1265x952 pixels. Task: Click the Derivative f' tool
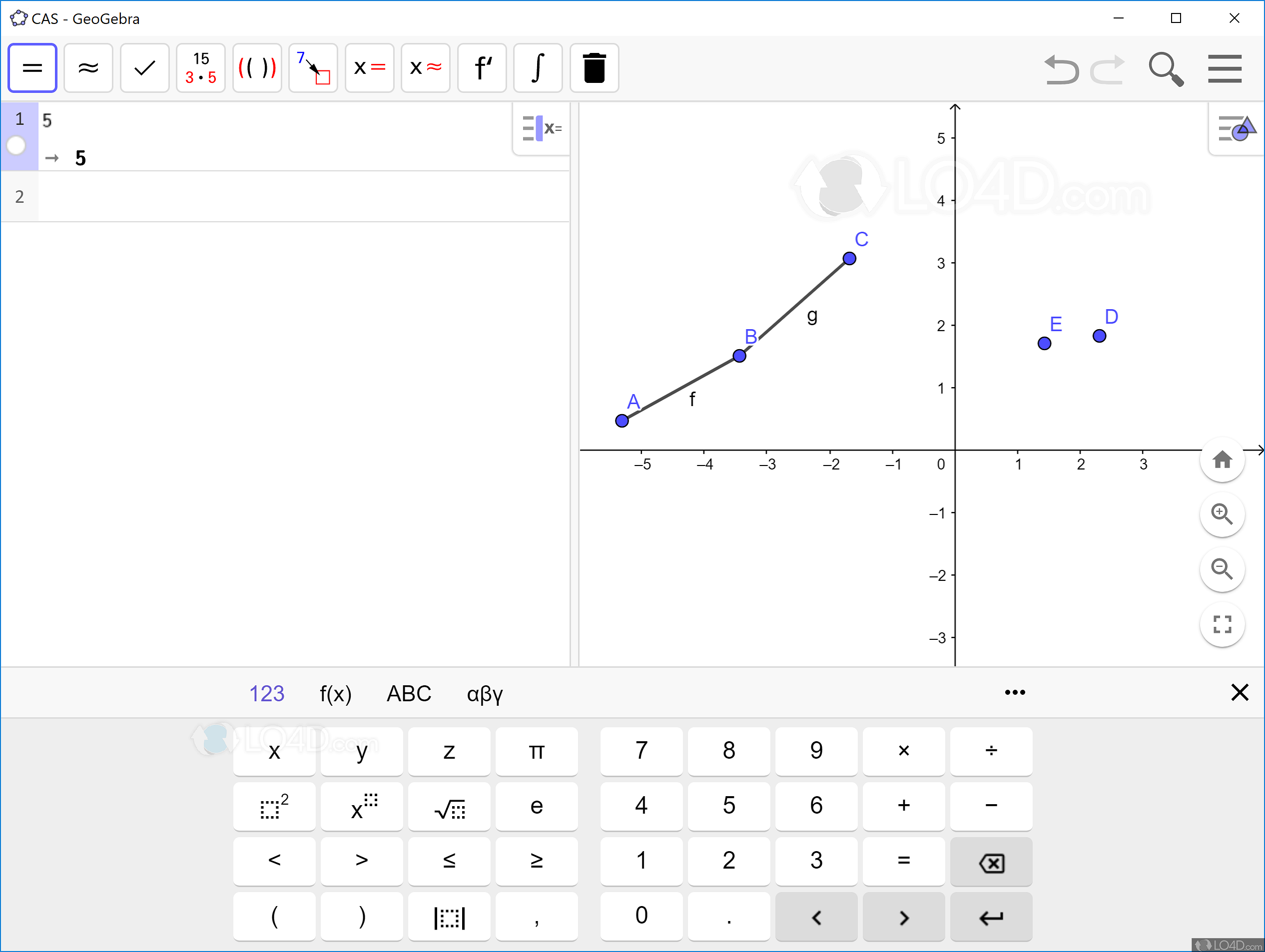[482, 68]
